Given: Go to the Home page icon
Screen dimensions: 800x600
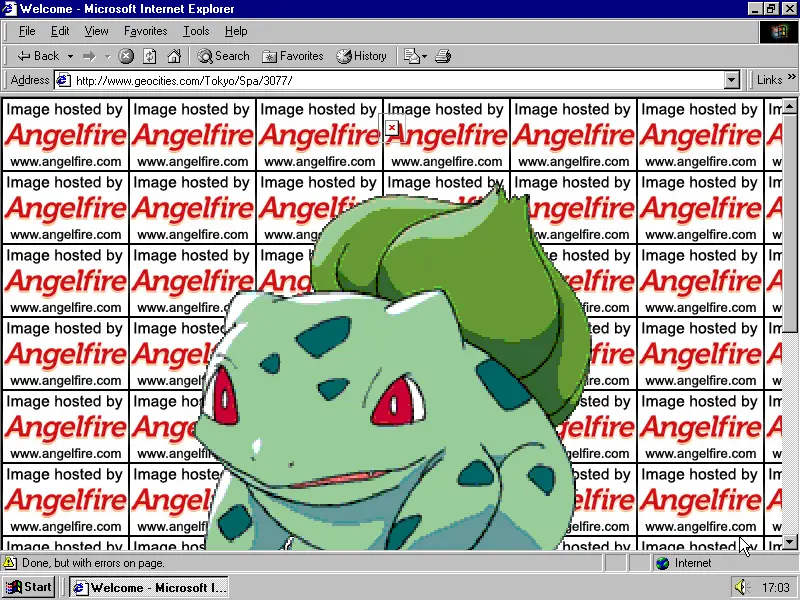Looking at the screenshot, I should point(173,56).
